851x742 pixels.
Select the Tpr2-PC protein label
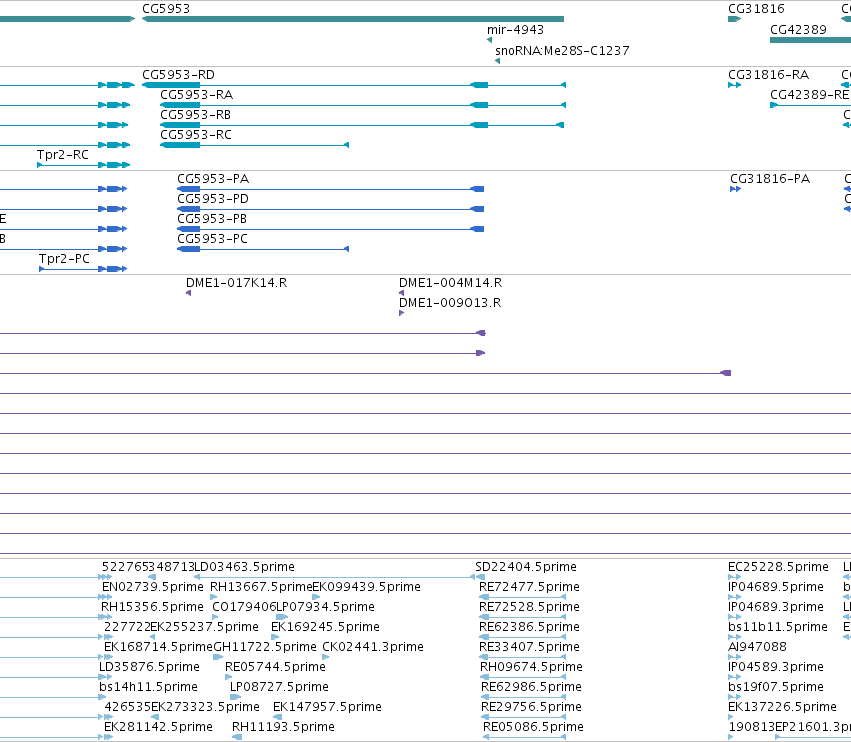(65, 259)
